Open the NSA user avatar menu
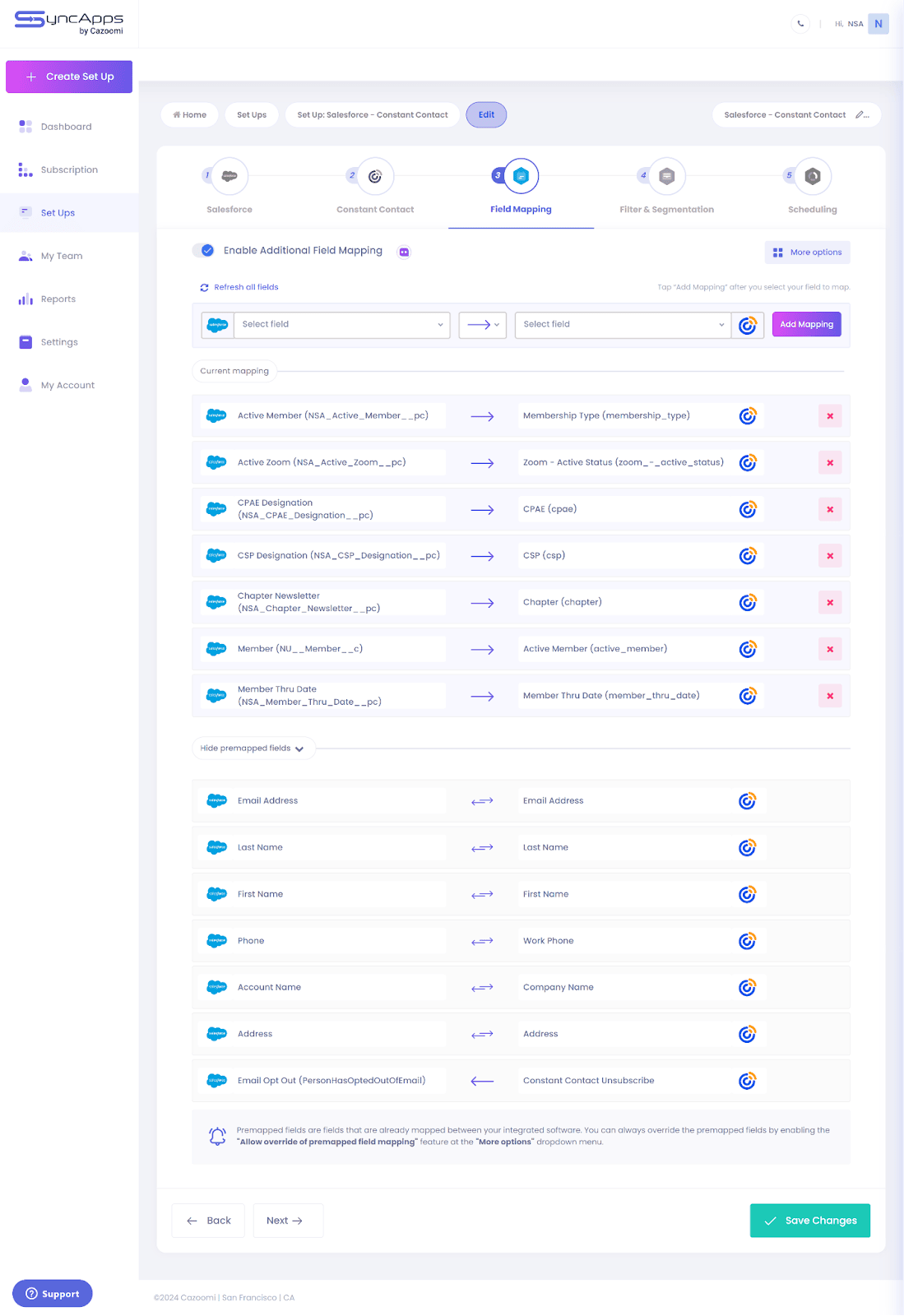The width and height of the screenshot is (904, 1316). 879,24
